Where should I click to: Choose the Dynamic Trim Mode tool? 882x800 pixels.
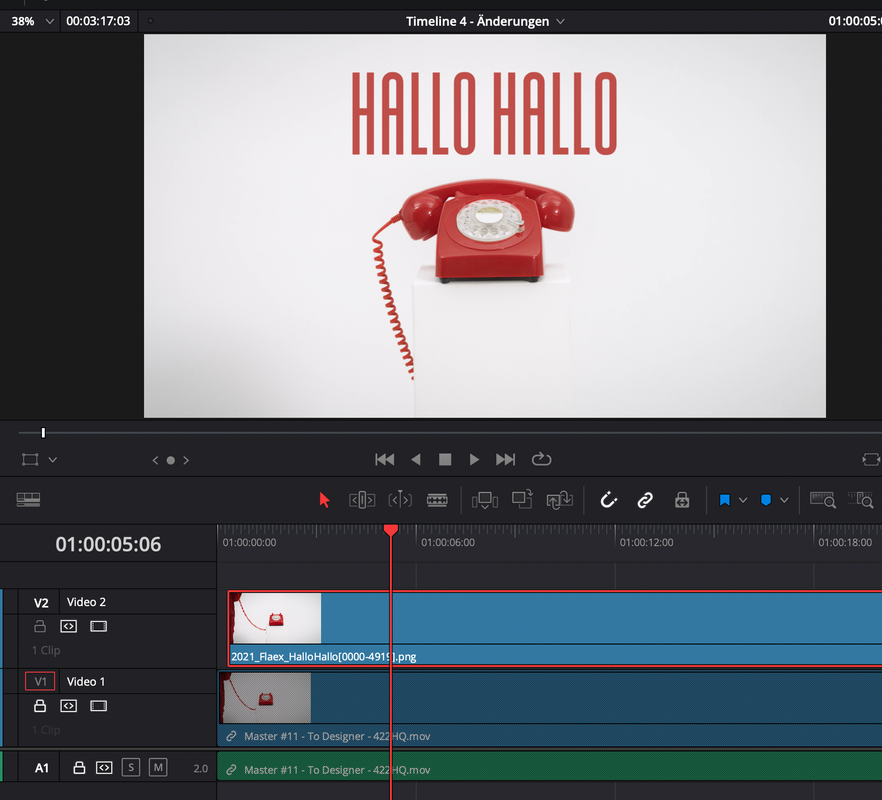pyautogui.click(x=400, y=500)
